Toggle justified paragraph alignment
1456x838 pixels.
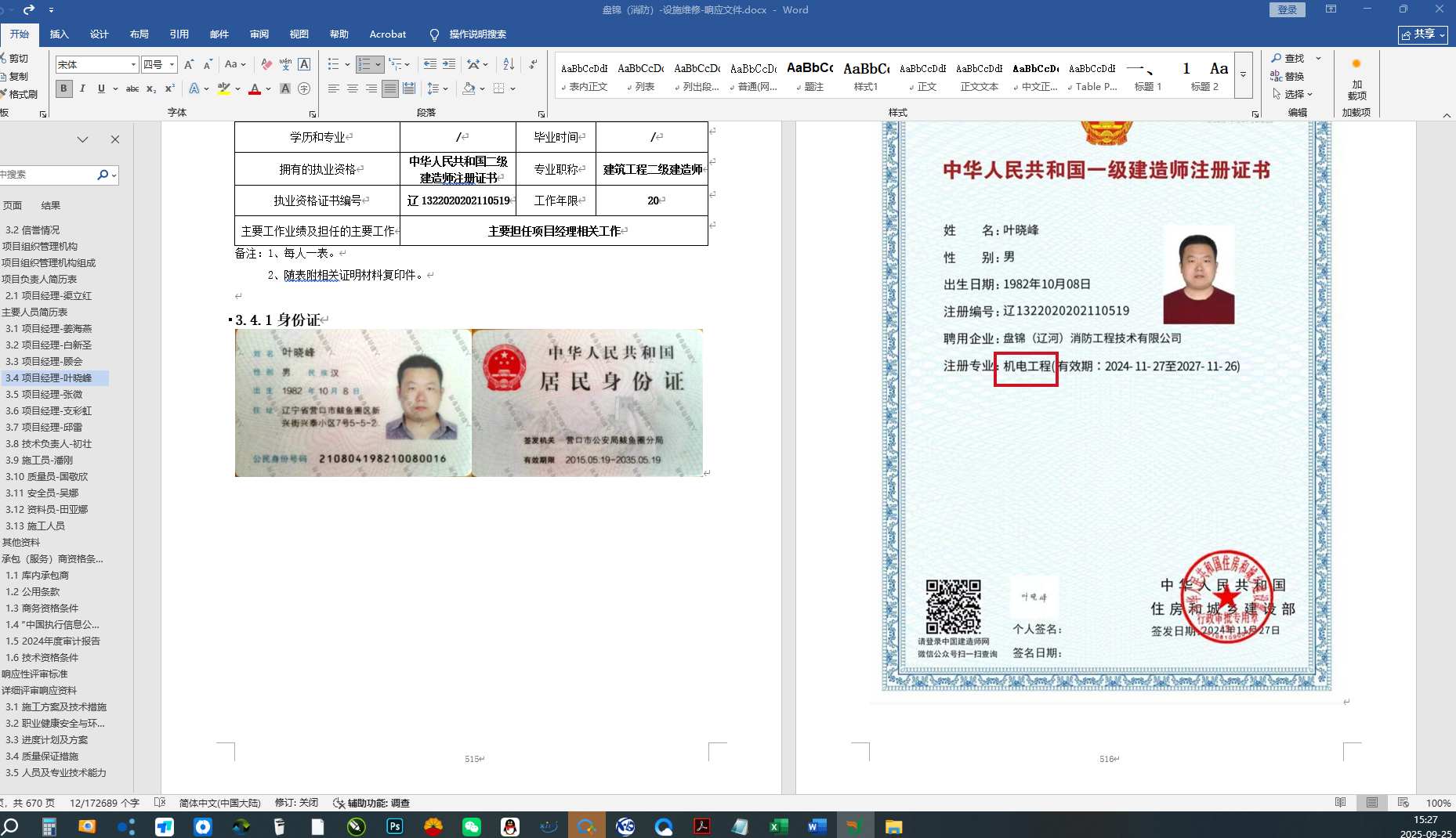click(390, 88)
